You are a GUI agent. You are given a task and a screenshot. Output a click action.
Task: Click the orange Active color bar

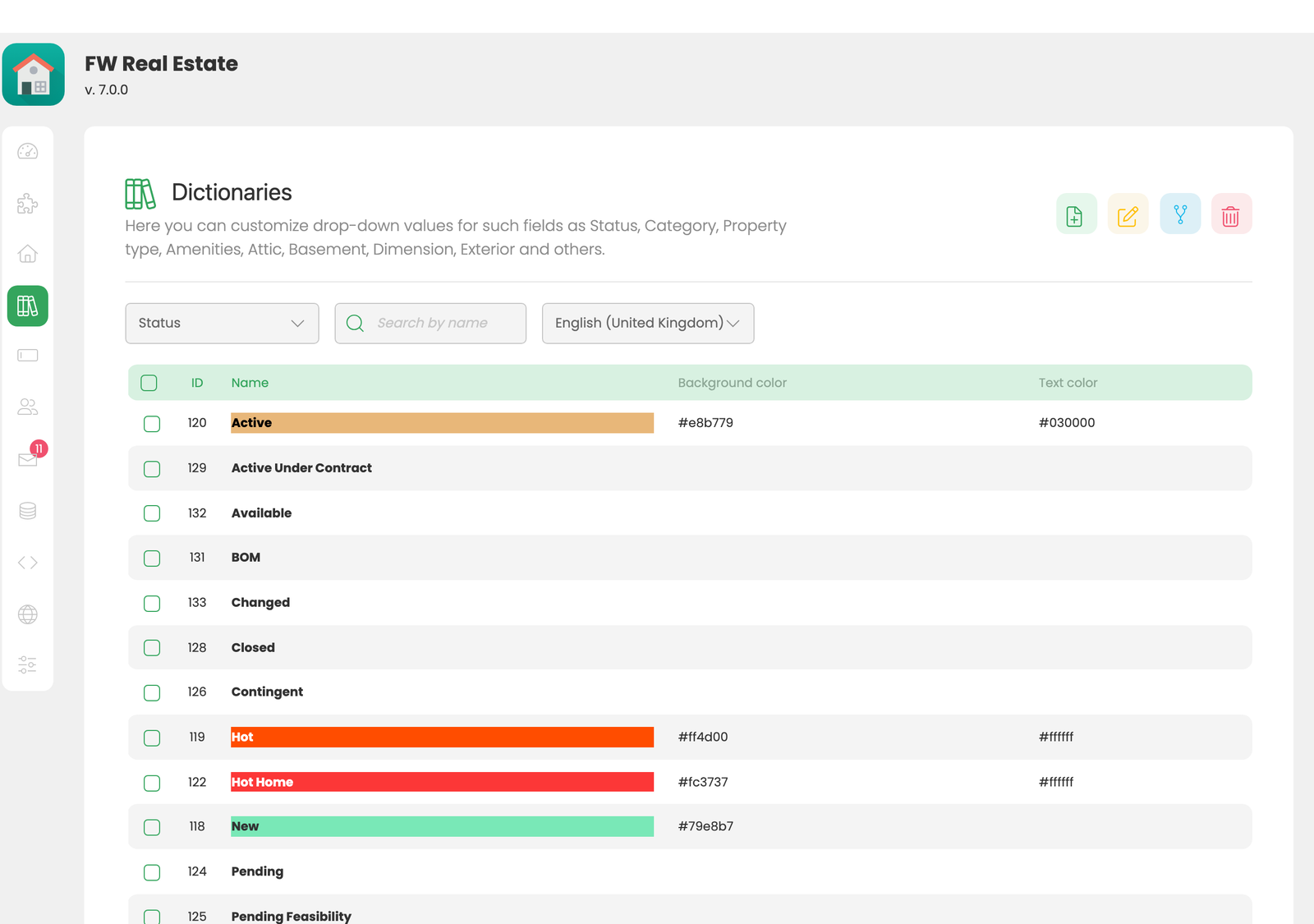[442, 423]
